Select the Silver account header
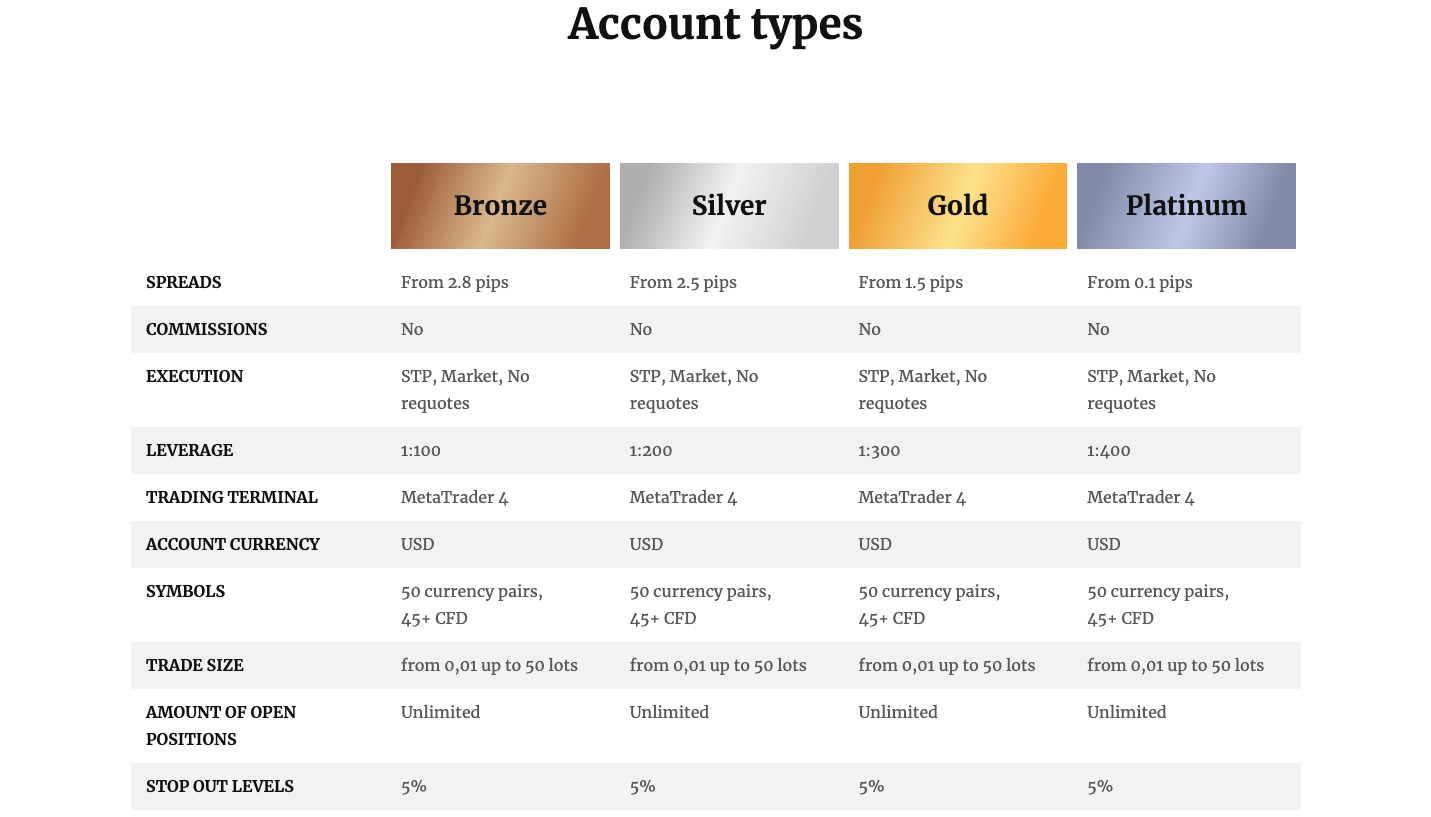 [x=729, y=206]
